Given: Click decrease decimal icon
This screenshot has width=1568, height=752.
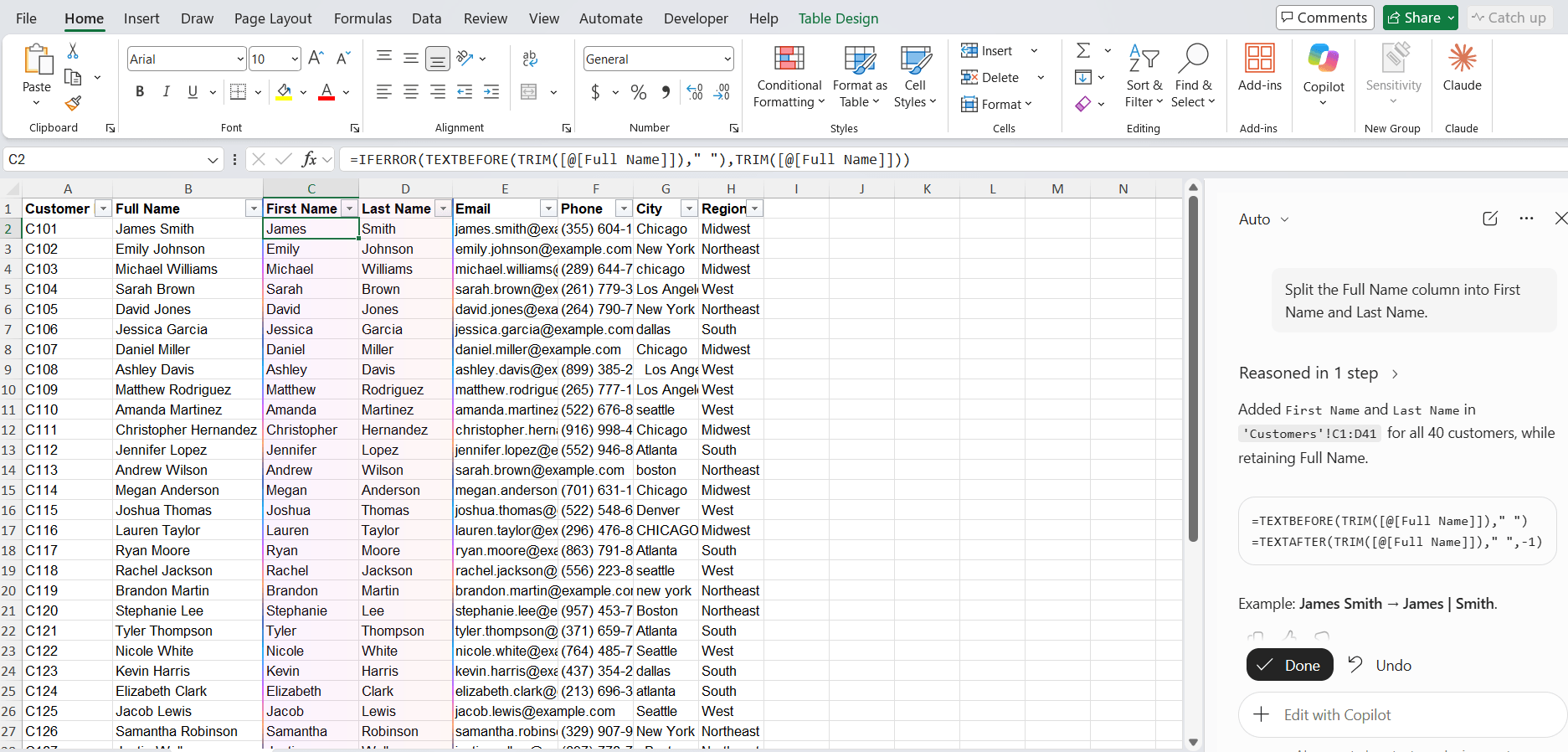Looking at the screenshot, I should coord(722,92).
